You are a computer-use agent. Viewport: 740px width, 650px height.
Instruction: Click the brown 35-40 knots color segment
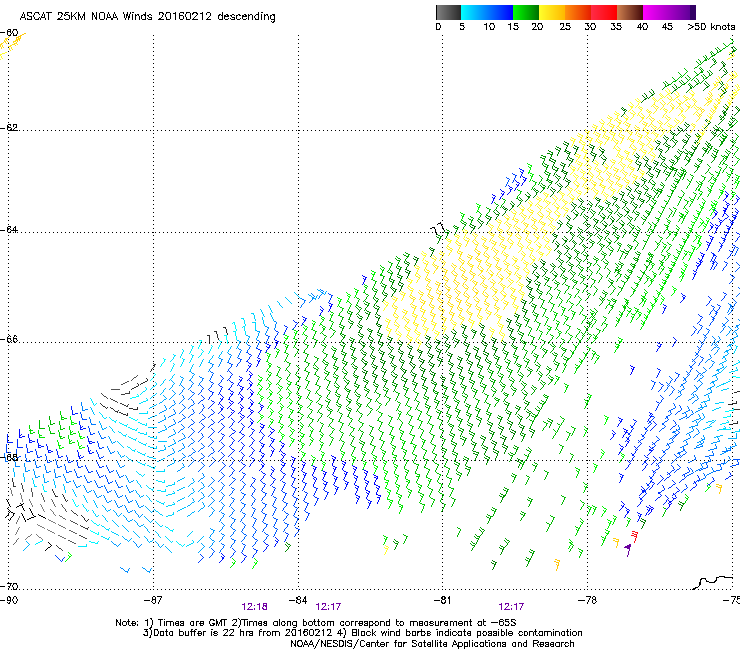coord(630,12)
